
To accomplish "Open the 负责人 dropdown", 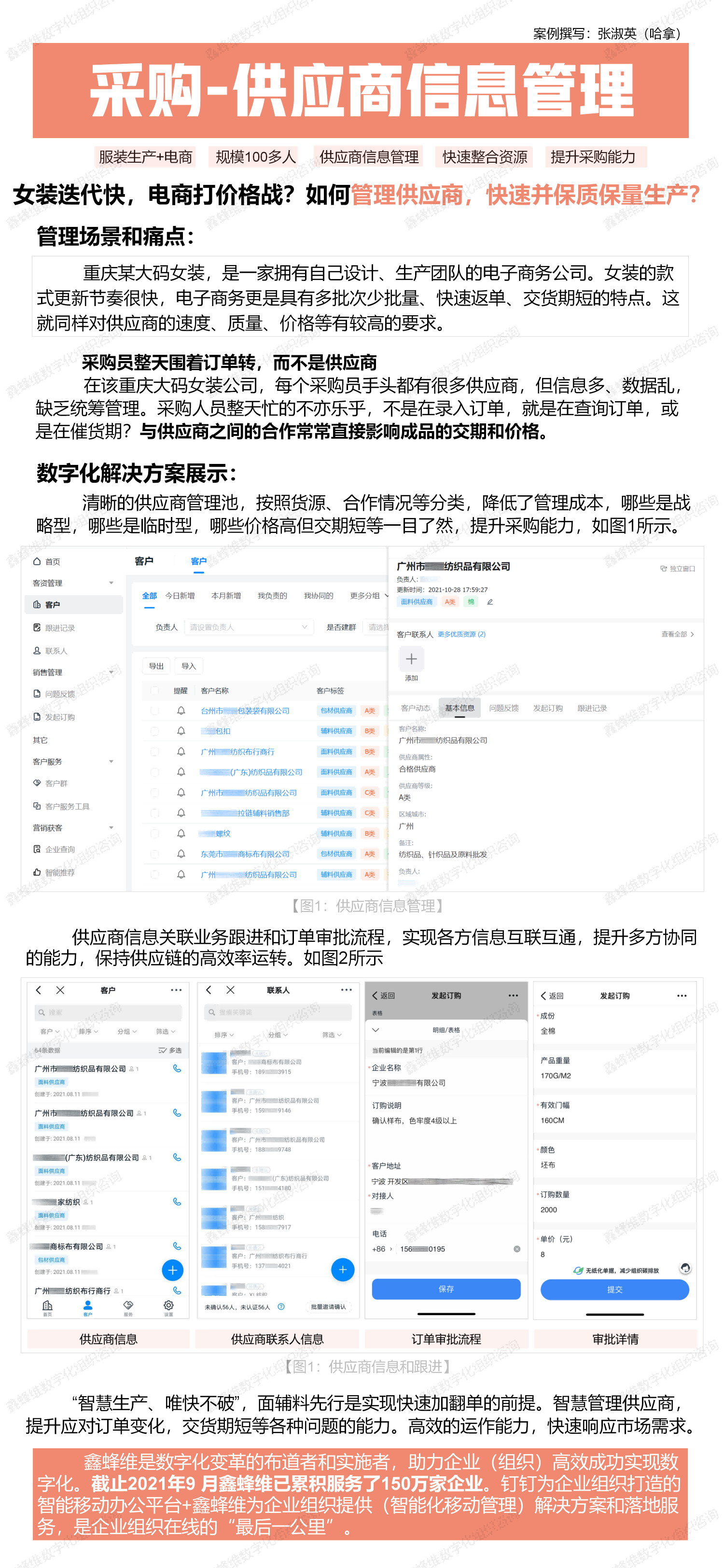I will coord(249,627).
